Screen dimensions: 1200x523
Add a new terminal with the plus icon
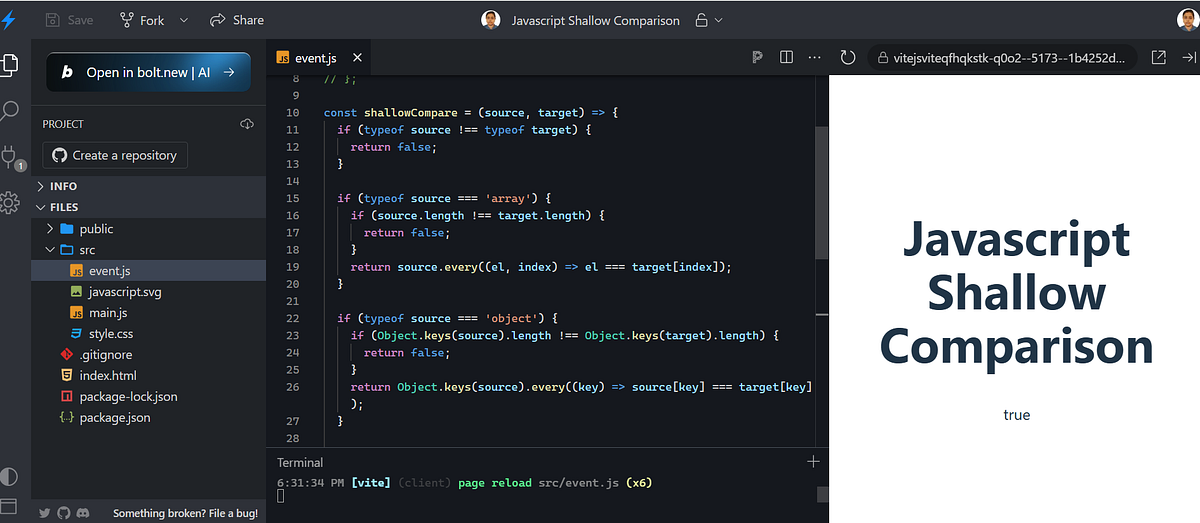tap(813, 461)
